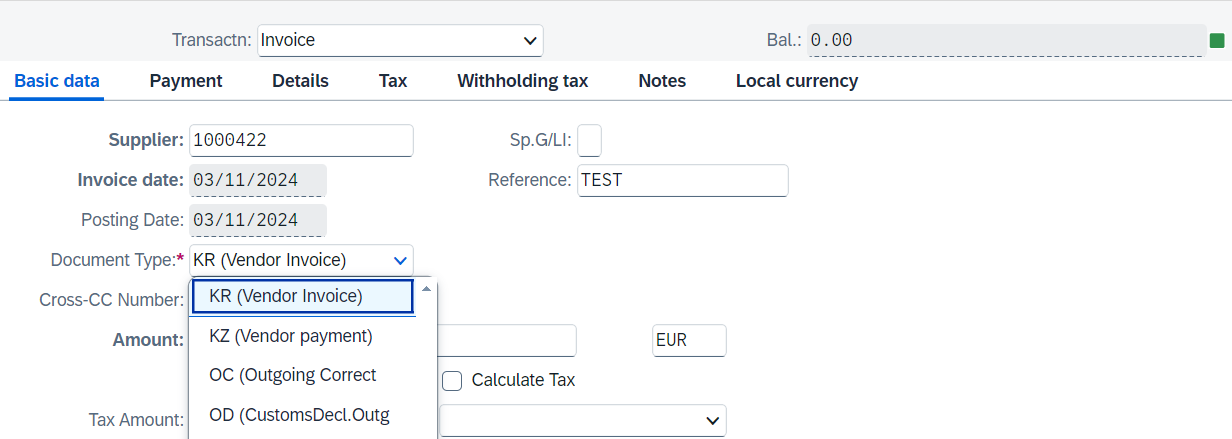Collapse the Document Type dropdown arrow
The width and height of the screenshot is (1232, 439).
[x=400, y=261]
